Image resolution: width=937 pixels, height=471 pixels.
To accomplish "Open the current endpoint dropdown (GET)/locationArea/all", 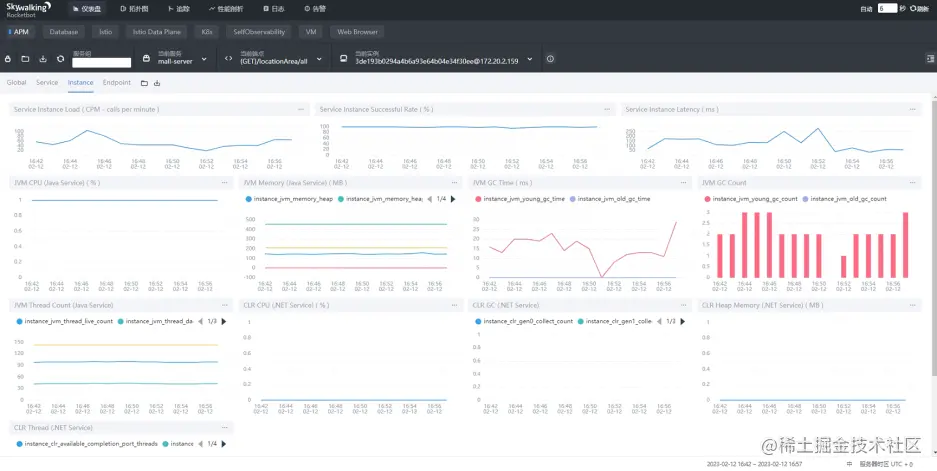I will coord(281,59).
